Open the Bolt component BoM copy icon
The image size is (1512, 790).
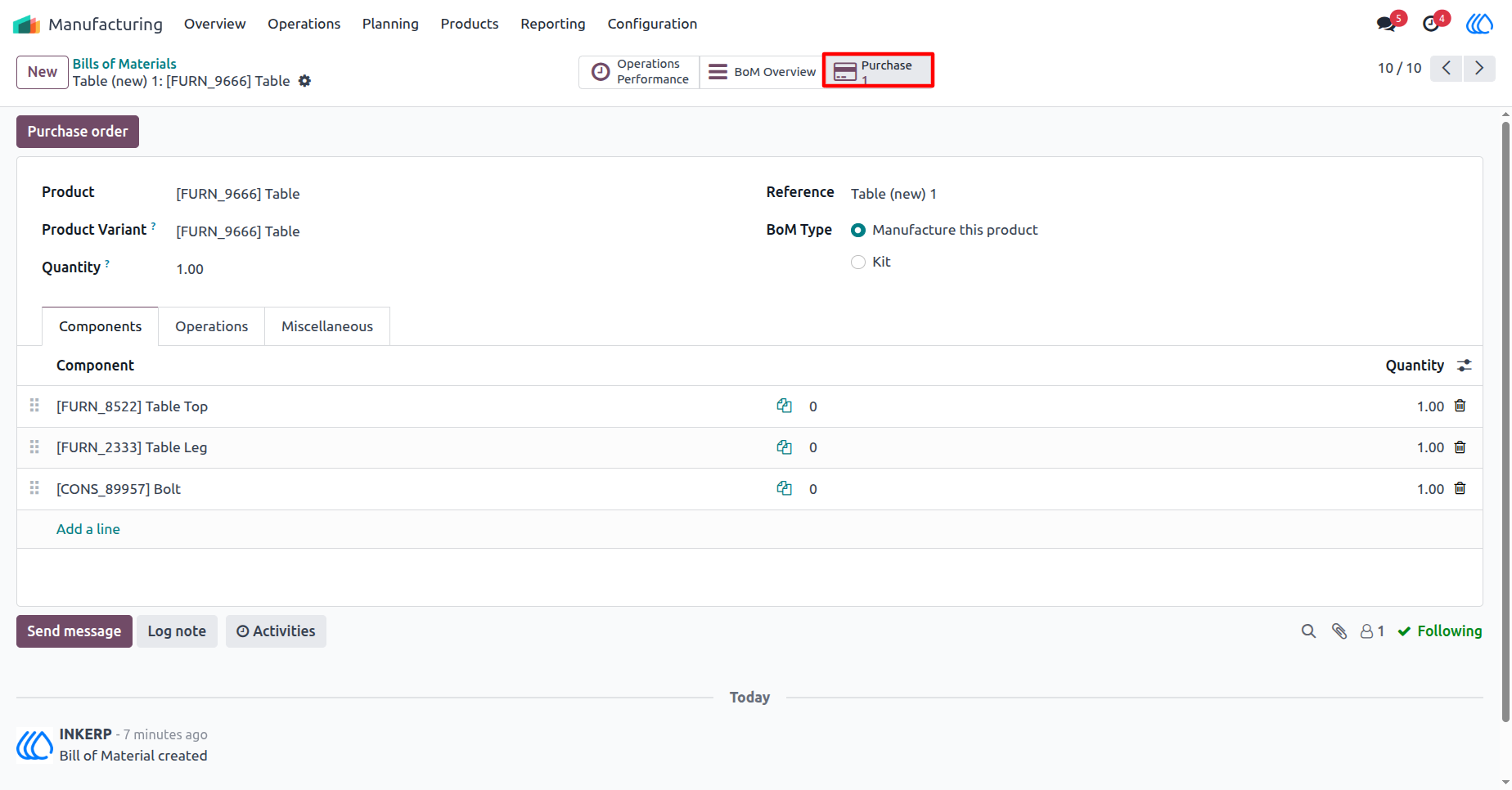(784, 488)
